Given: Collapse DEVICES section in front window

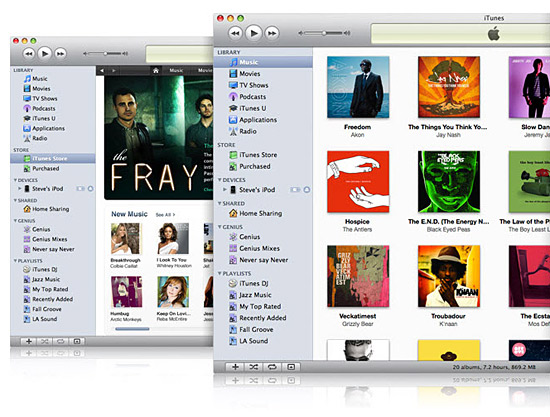Looking at the screenshot, I should point(220,180).
